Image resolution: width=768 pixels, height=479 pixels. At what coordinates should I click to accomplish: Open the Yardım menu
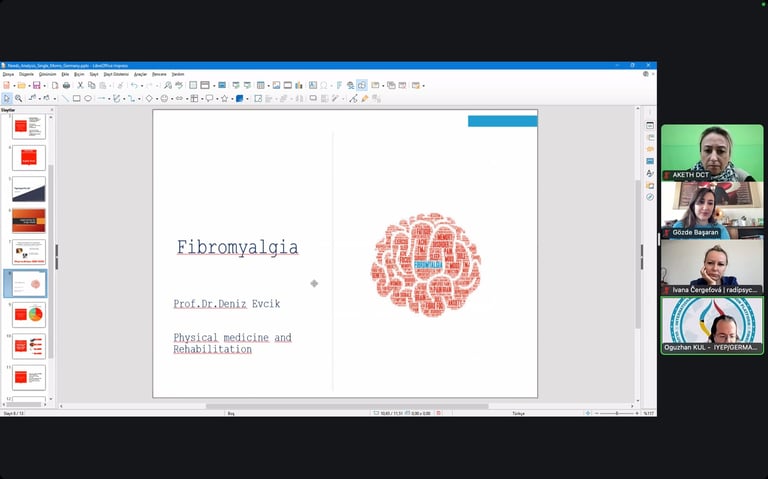(x=178, y=74)
